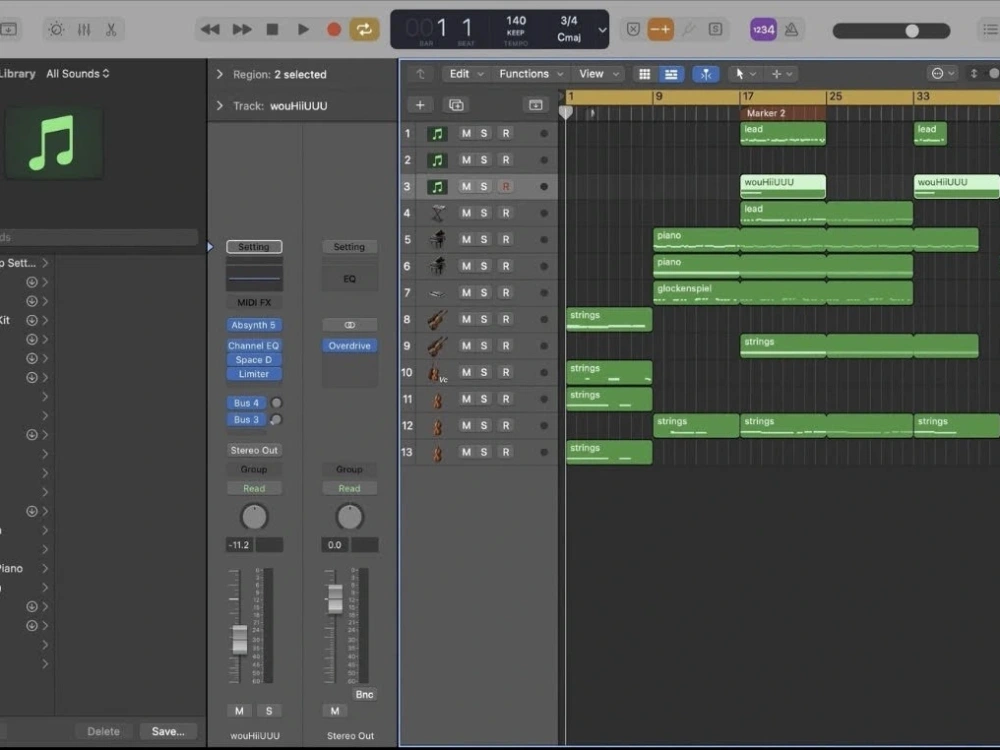Mute track 1 with M button

click(x=466, y=133)
